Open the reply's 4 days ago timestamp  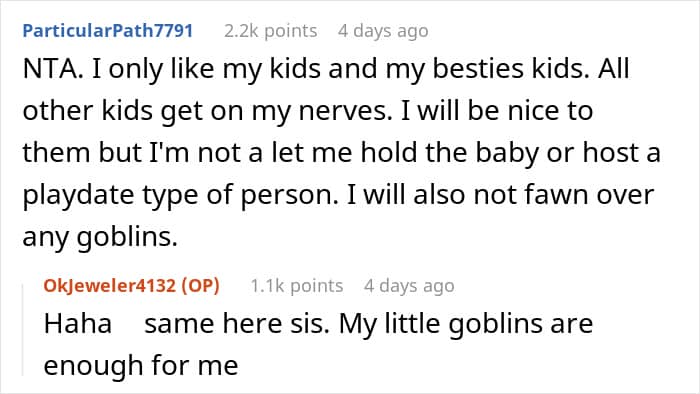click(x=409, y=286)
